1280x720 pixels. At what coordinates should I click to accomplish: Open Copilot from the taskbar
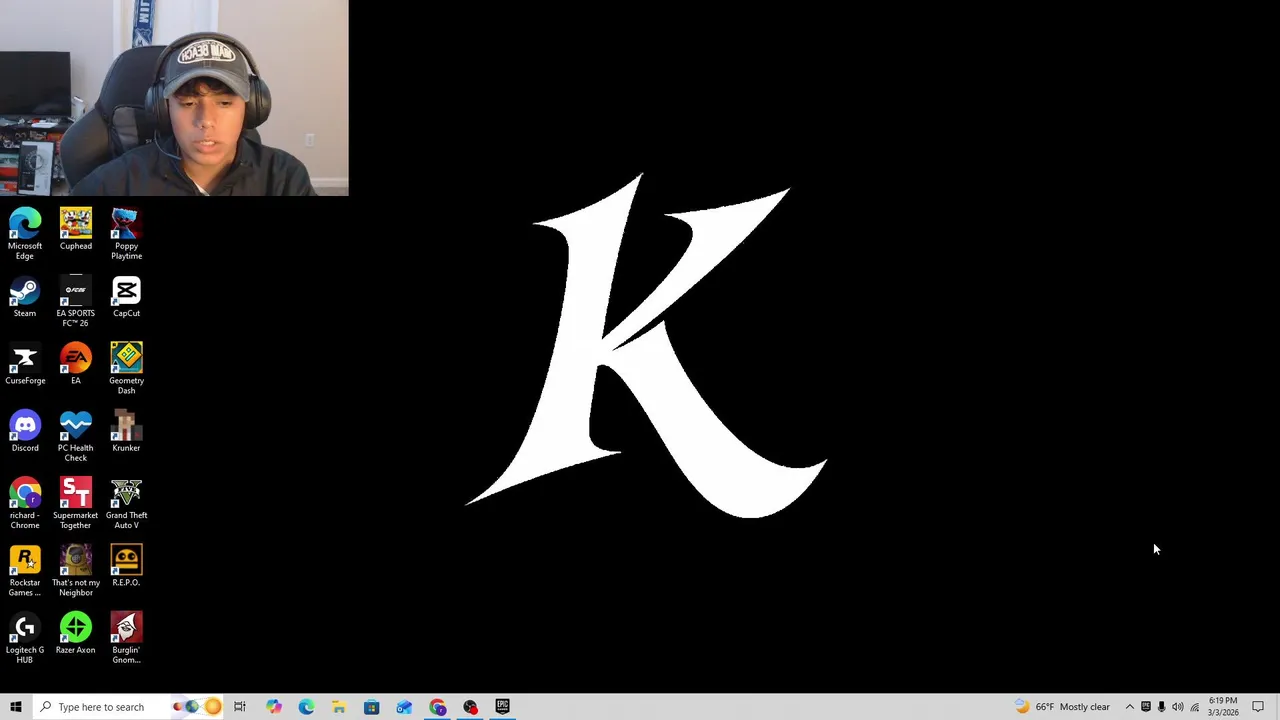[x=274, y=707]
